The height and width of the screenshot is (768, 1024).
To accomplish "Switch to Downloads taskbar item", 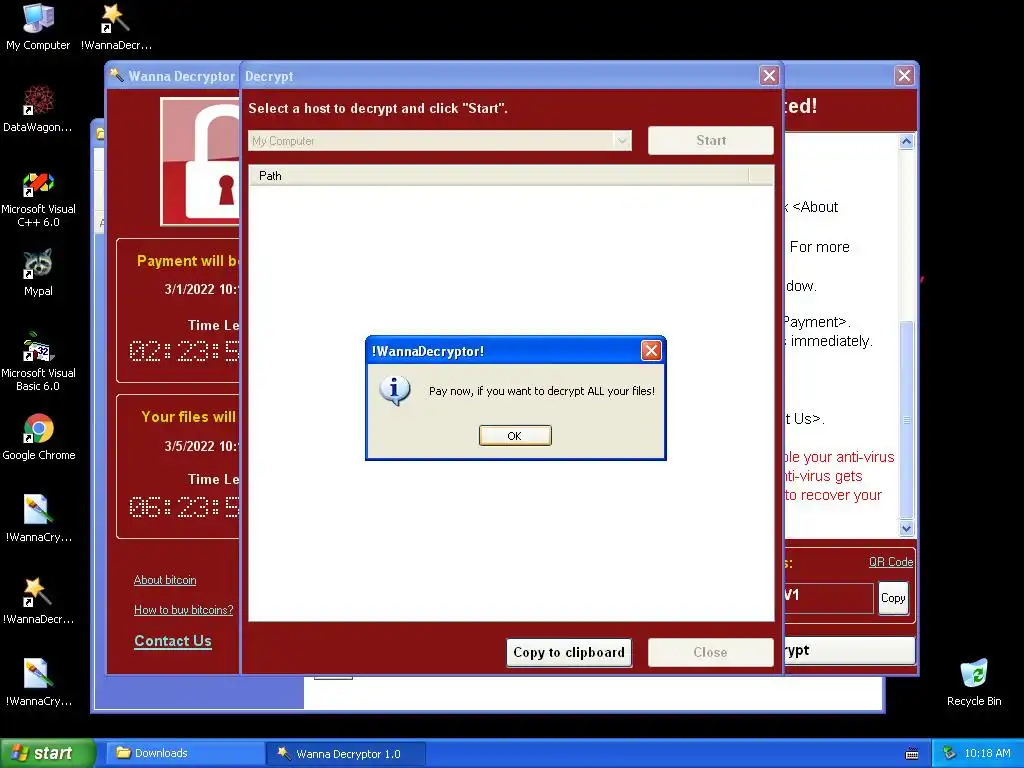I will [185, 753].
